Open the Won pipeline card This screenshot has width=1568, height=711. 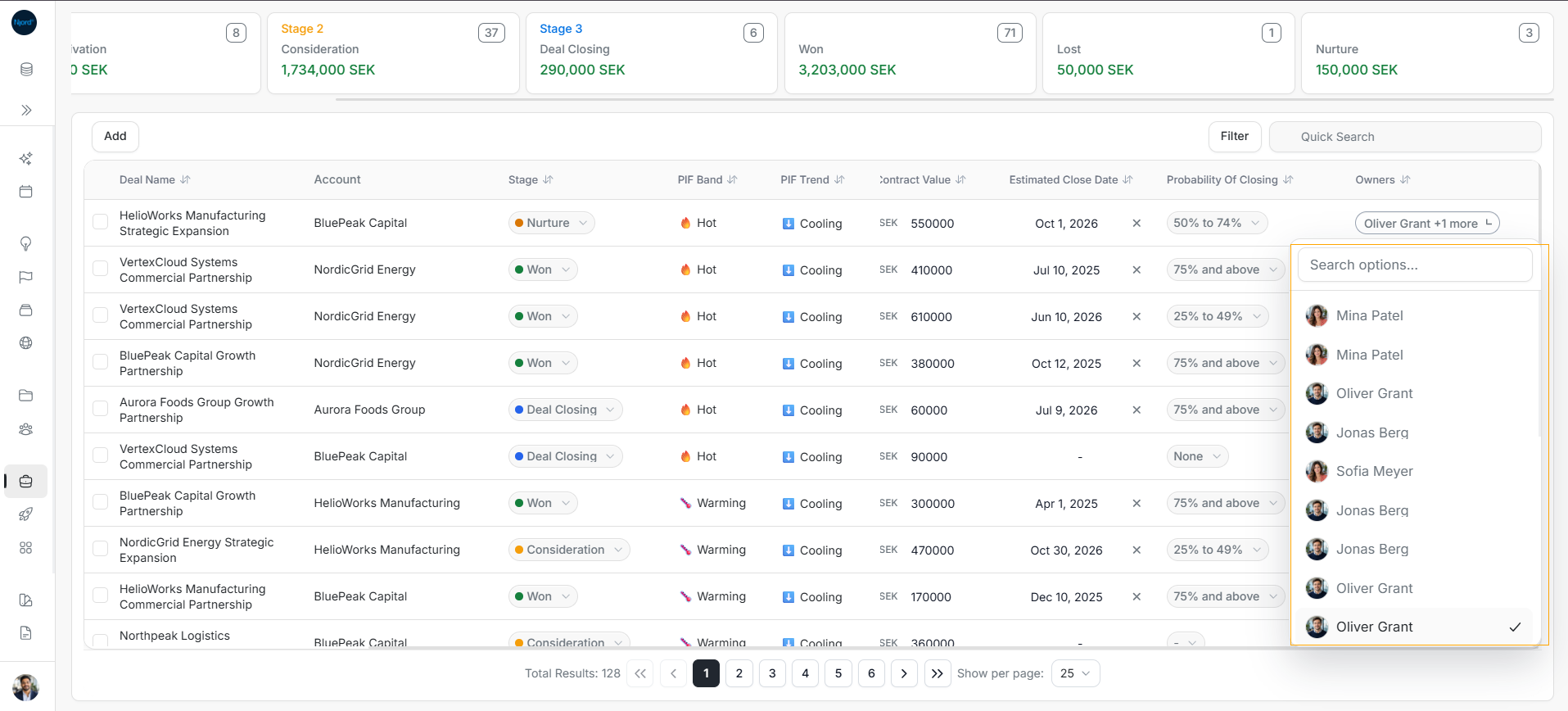911,53
